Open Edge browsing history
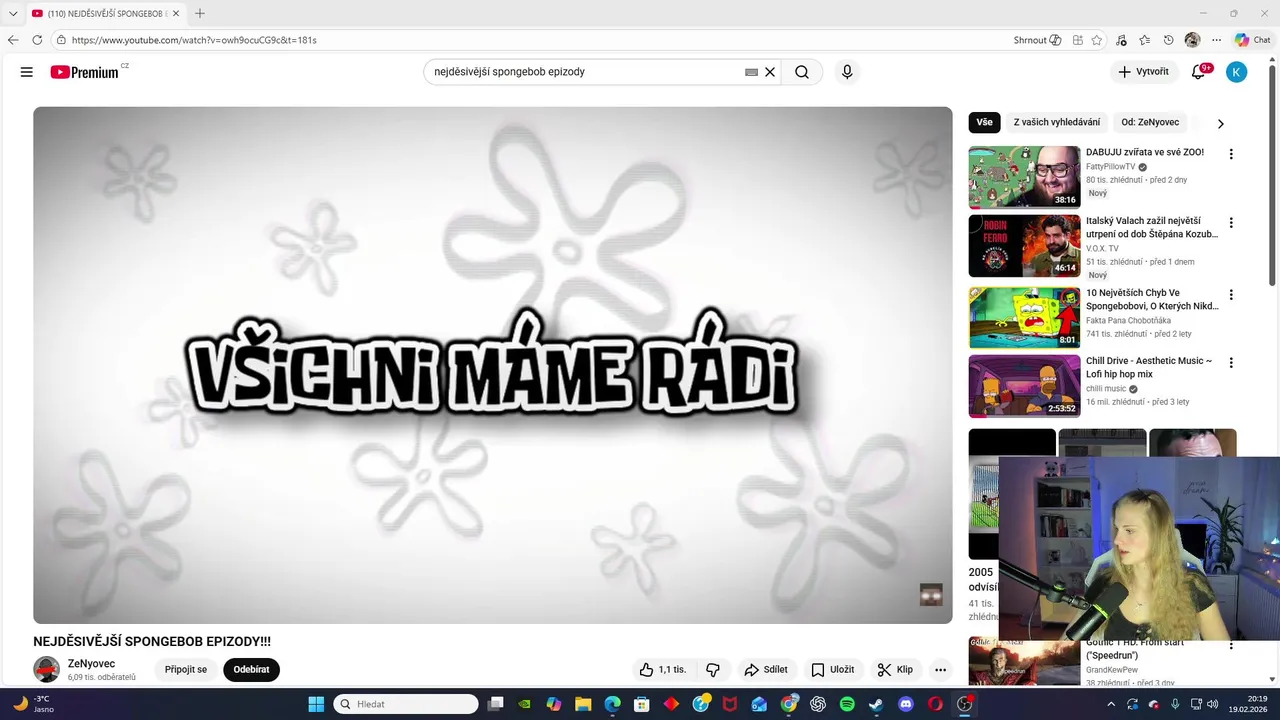 pos(1169,40)
